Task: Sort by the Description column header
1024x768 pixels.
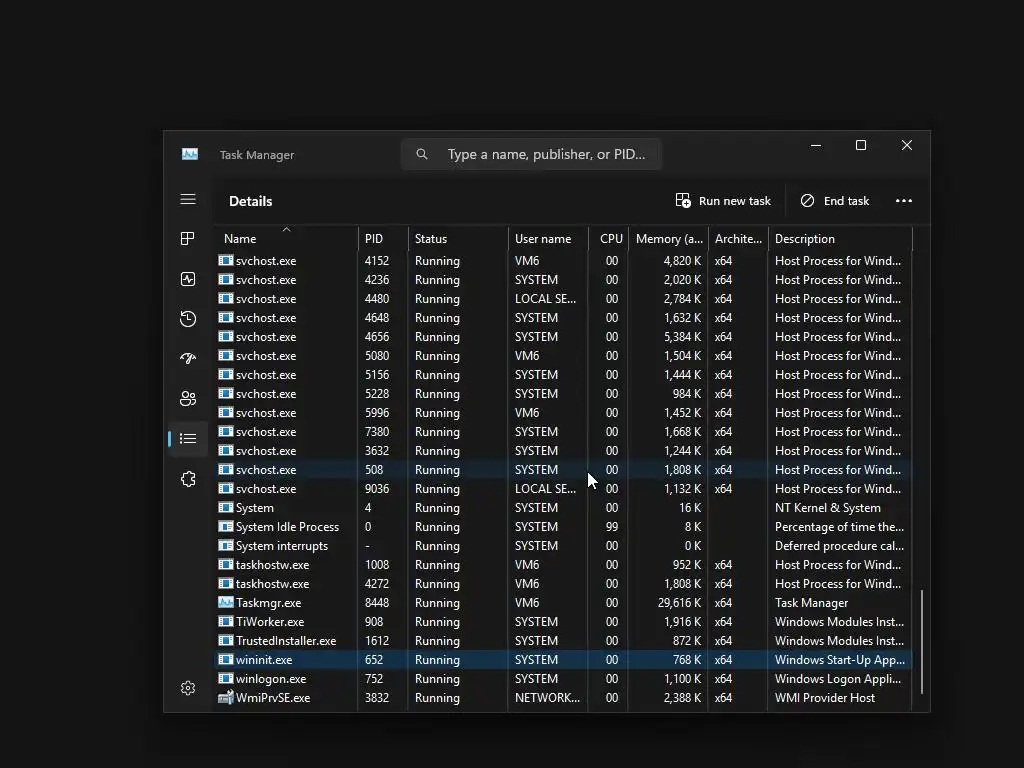Action: click(840, 238)
